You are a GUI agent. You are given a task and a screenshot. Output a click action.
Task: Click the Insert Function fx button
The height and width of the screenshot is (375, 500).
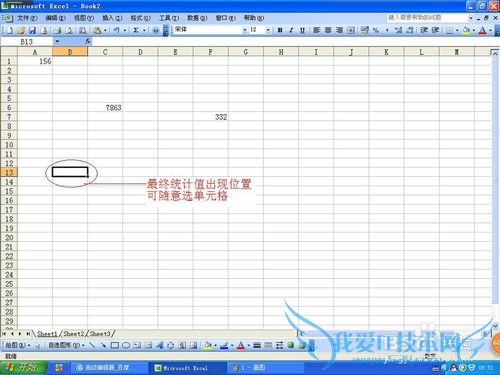pyautogui.click(x=88, y=41)
